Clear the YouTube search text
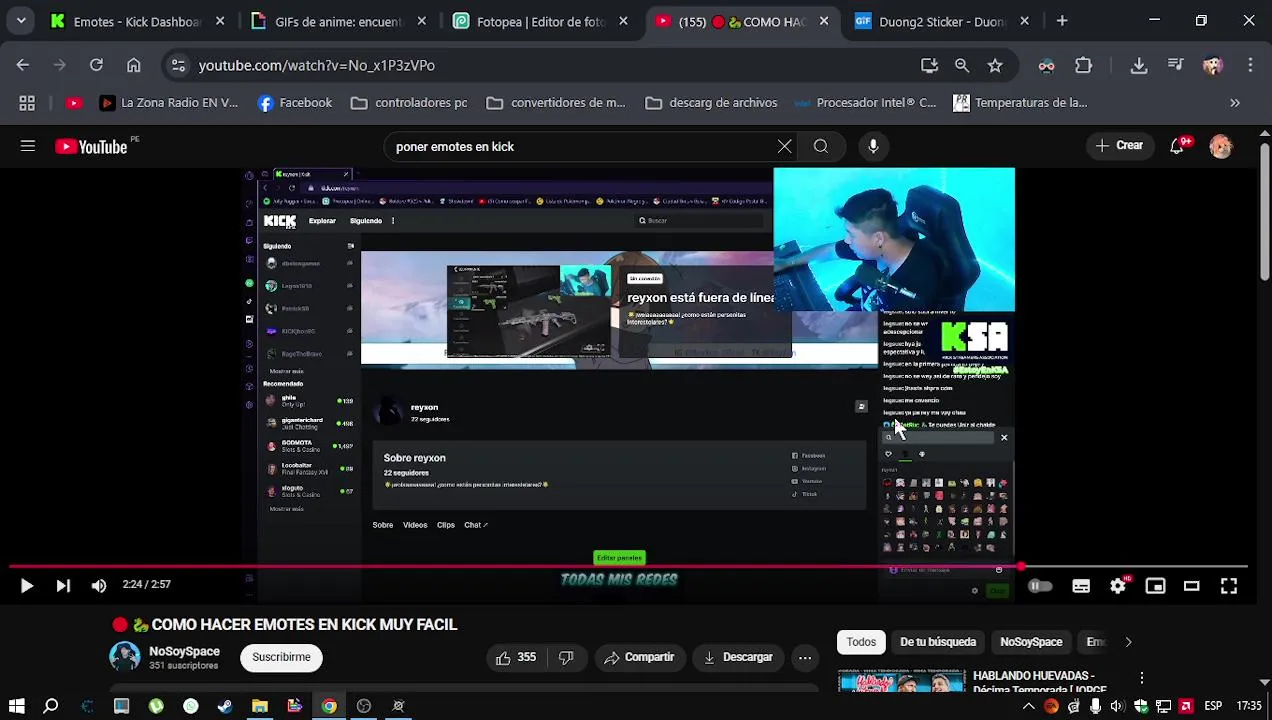1272x720 pixels. tap(785, 146)
